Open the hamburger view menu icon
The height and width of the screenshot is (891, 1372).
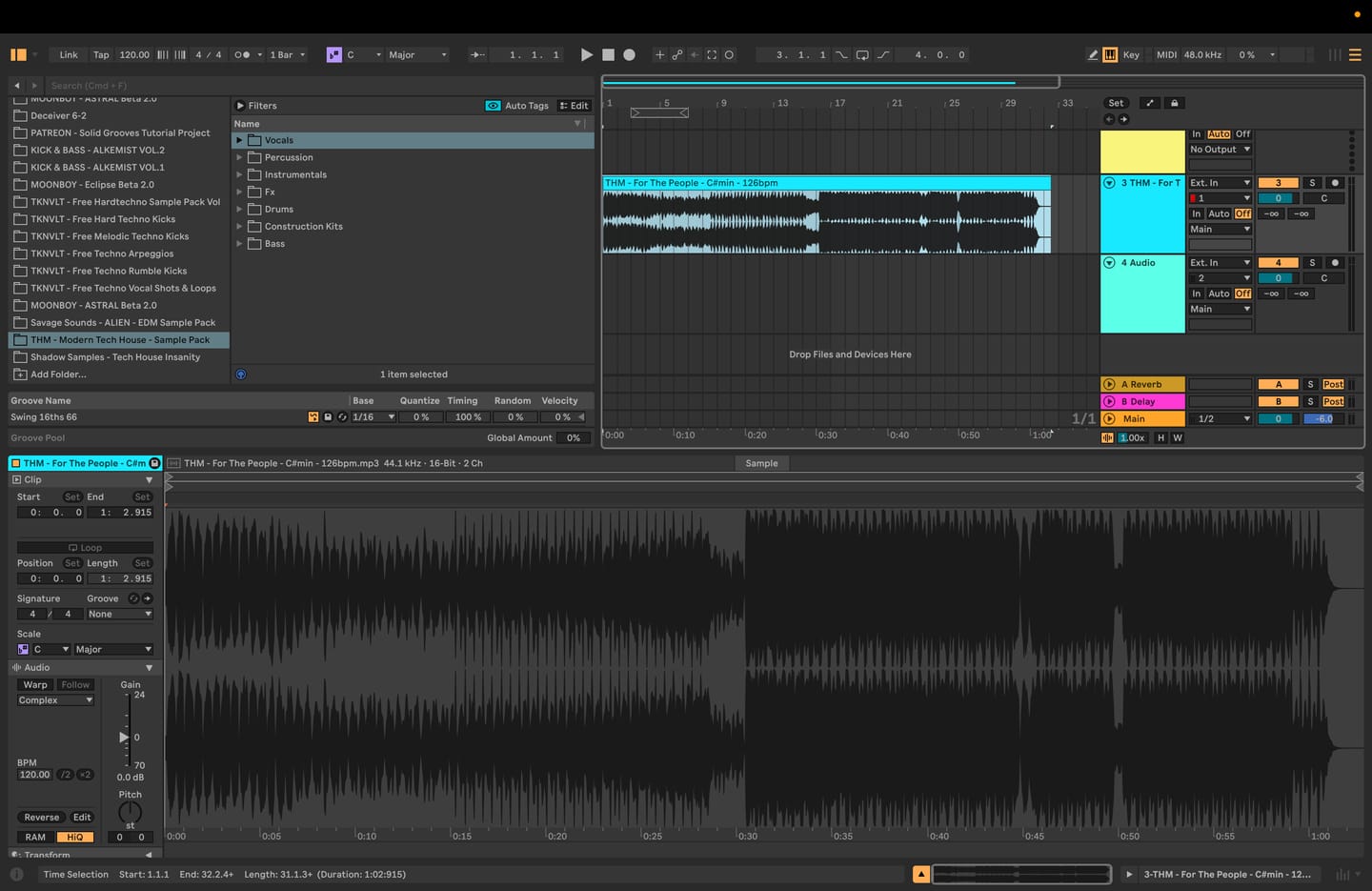pos(1355,54)
